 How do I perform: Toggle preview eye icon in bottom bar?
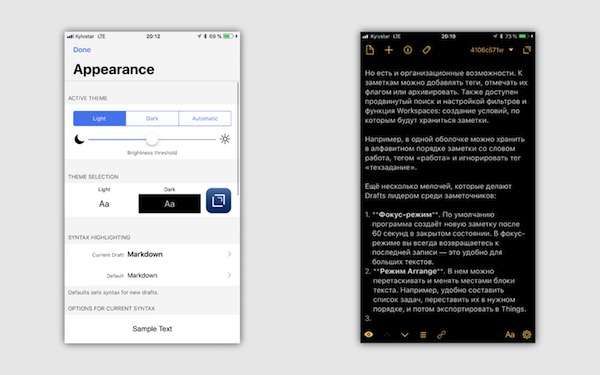click(x=369, y=334)
